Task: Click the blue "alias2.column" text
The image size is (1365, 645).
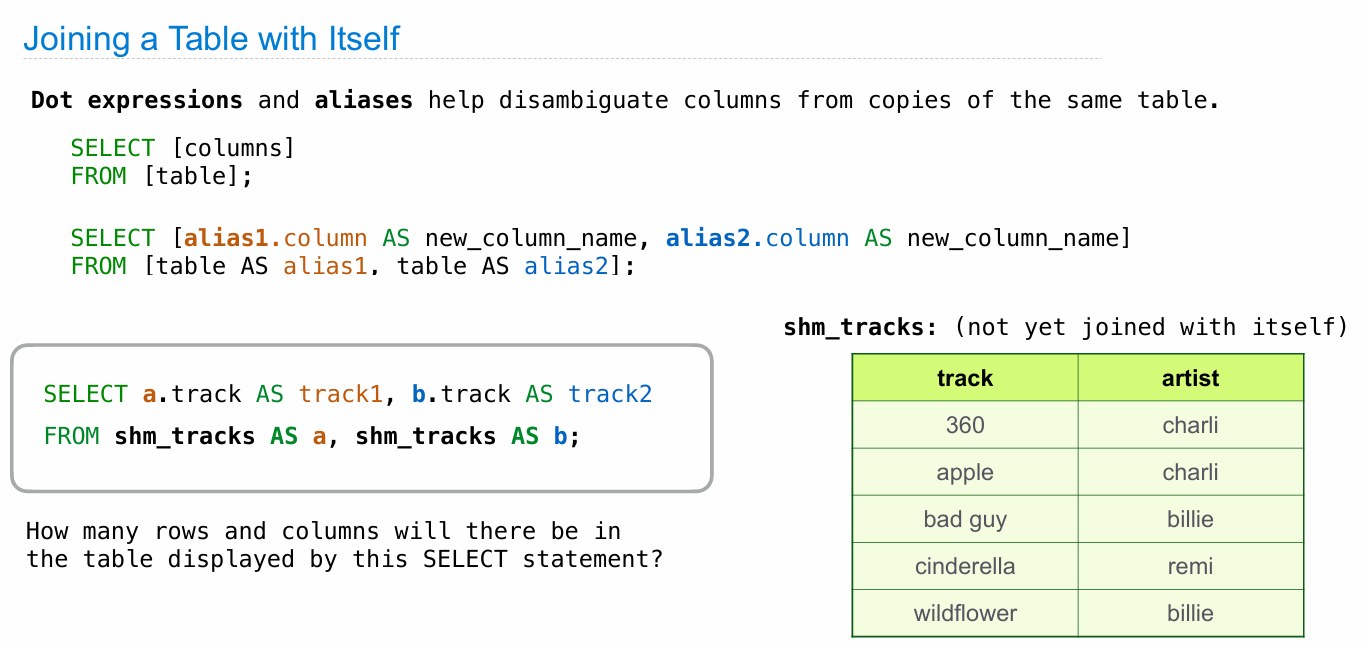Action: (x=757, y=238)
